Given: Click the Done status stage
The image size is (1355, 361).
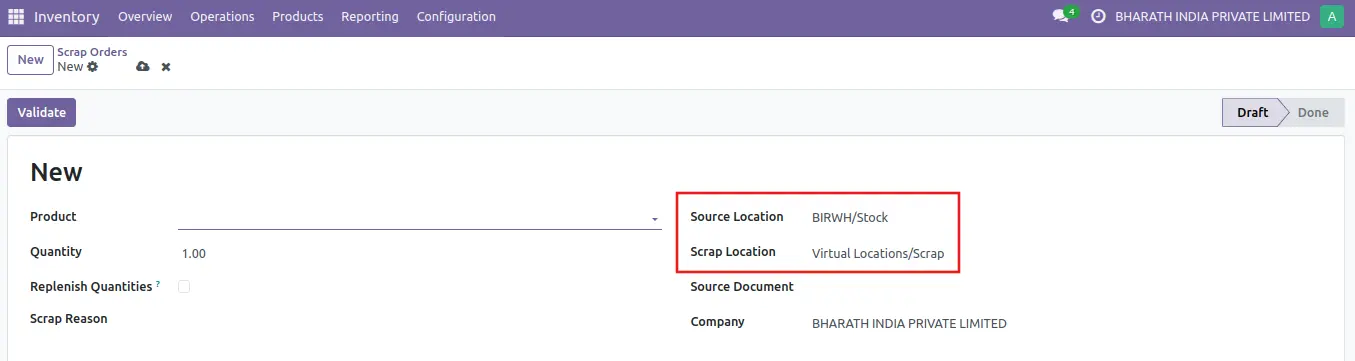Looking at the screenshot, I should [1313, 113].
